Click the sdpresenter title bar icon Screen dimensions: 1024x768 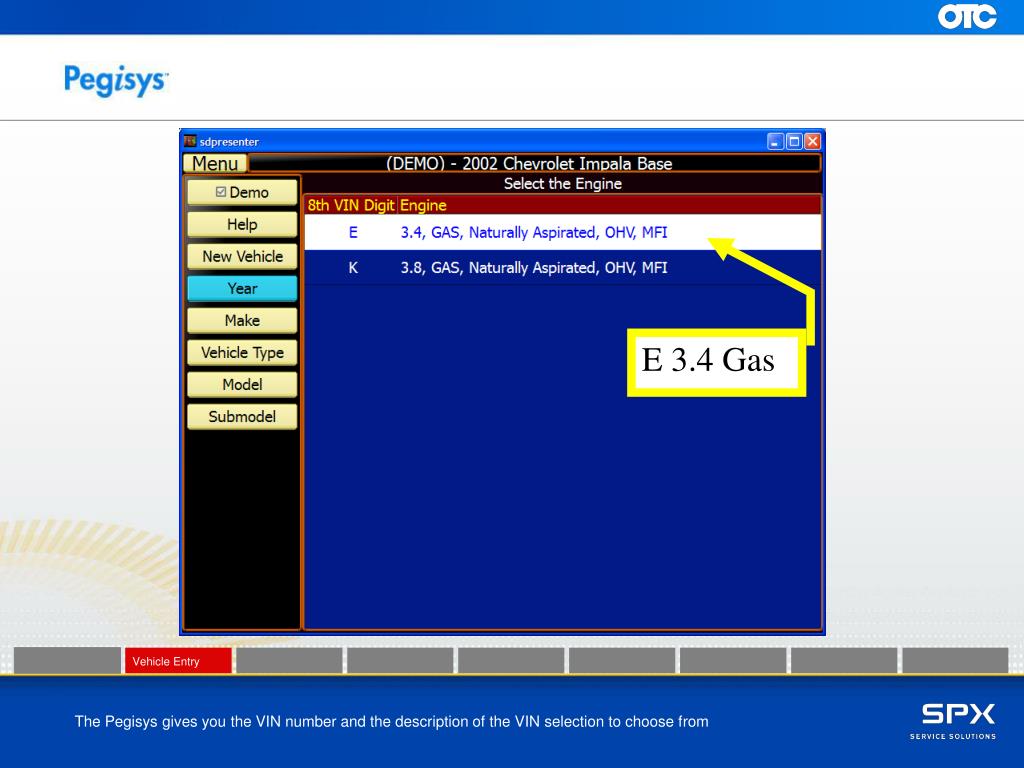coord(190,141)
